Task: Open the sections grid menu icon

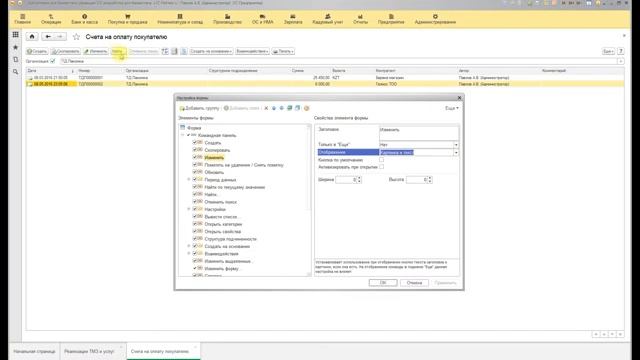Action: [x=16, y=35]
